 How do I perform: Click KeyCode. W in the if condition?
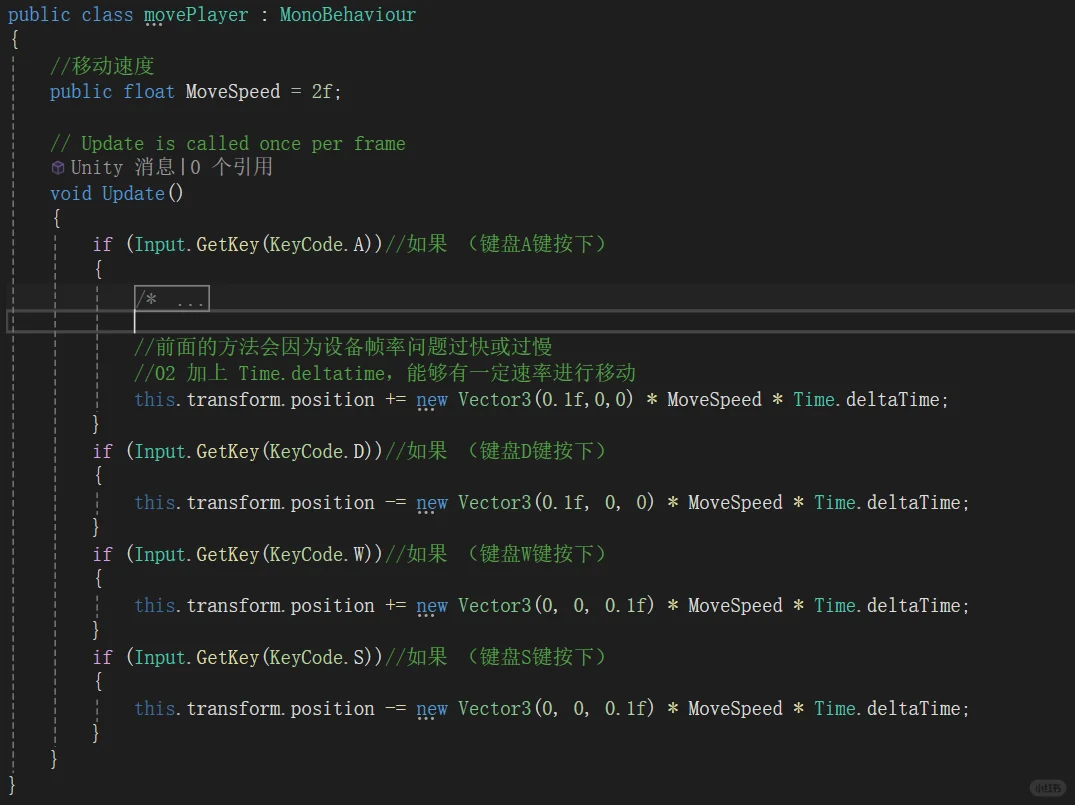(x=319, y=554)
